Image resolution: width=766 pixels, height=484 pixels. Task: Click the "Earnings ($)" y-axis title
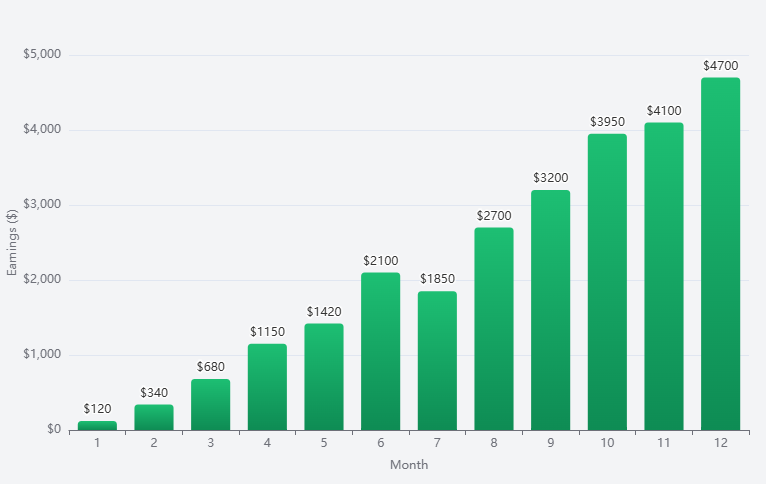pyautogui.click(x=12, y=242)
